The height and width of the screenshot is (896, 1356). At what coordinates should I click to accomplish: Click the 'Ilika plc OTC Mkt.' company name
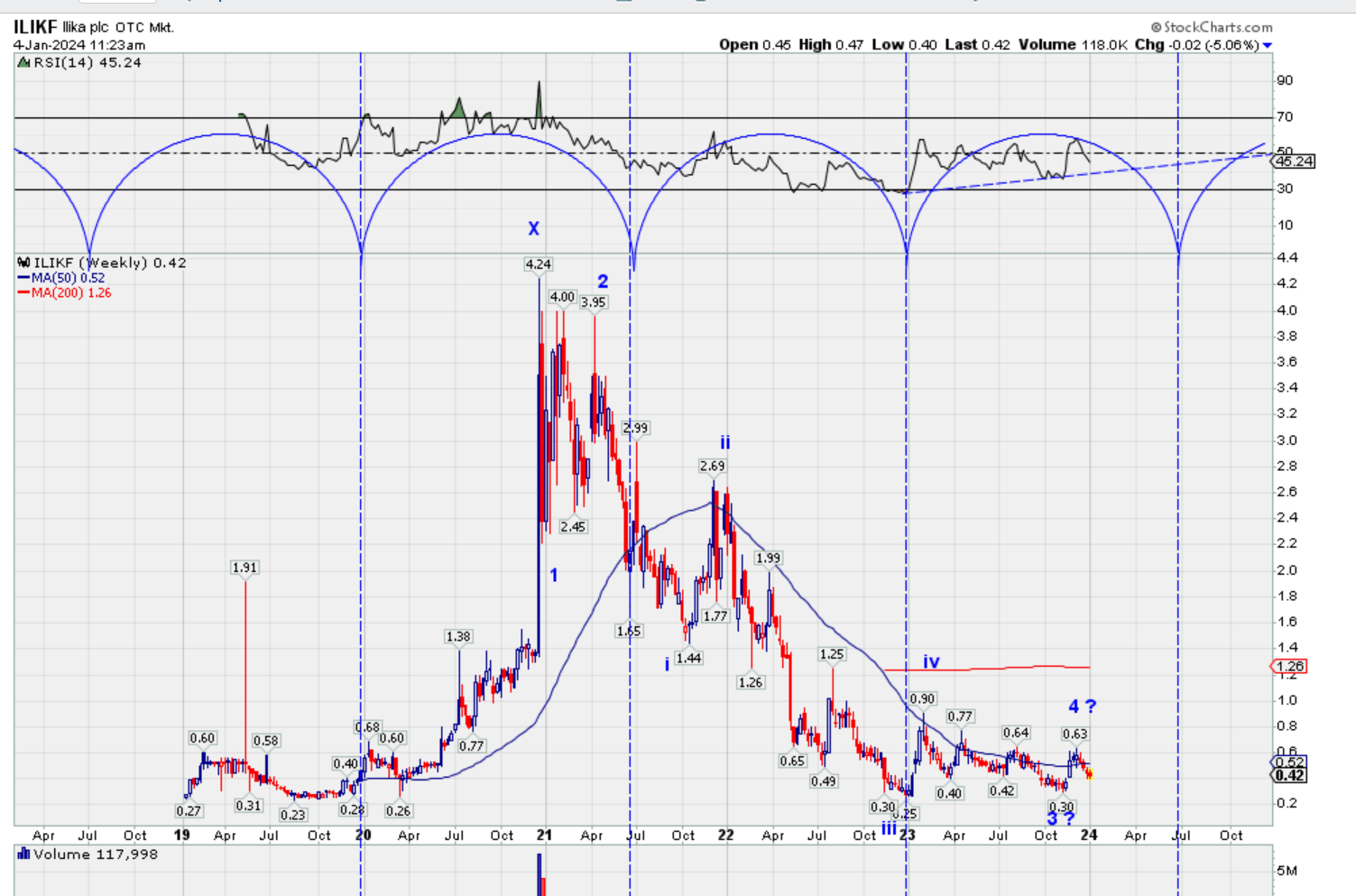coord(118,28)
